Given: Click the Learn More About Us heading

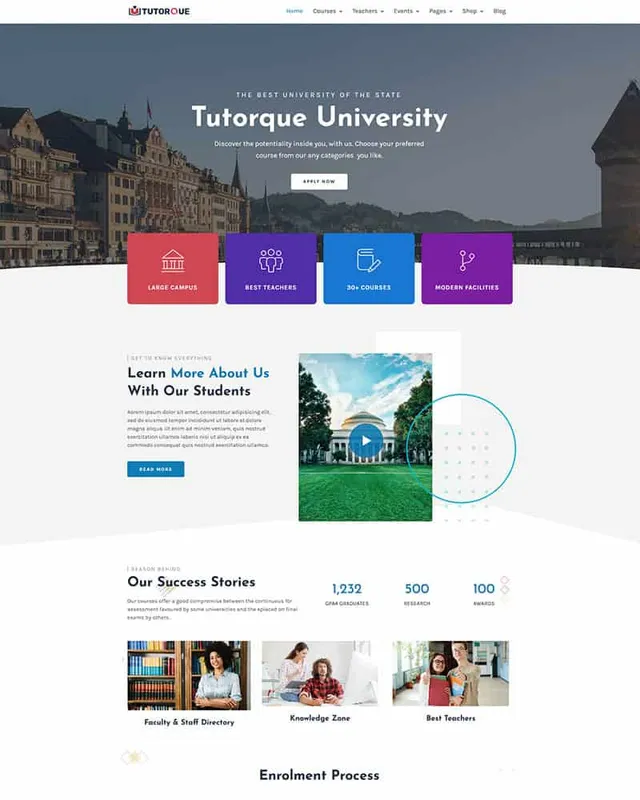Looking at the screenshot, I should (x=198, y=382).
